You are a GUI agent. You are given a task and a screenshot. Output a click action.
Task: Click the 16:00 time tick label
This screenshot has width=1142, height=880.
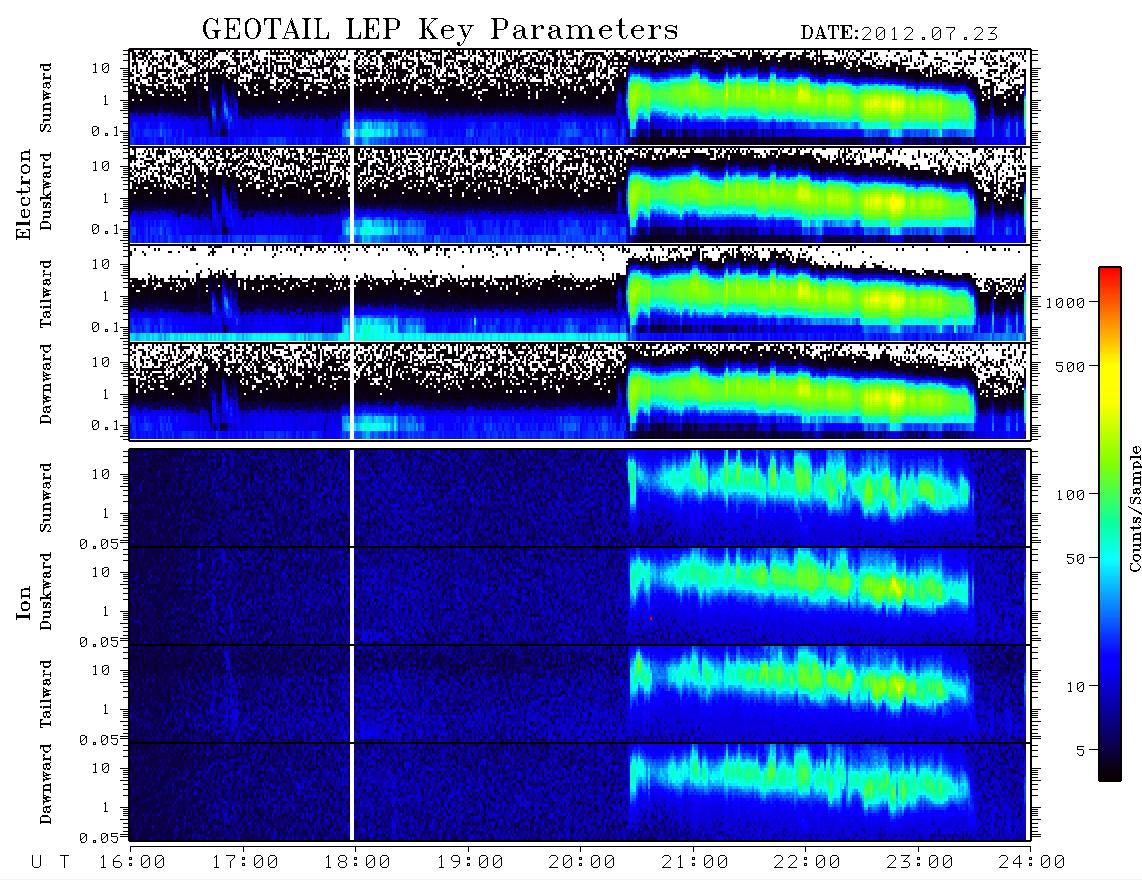point(132,863)
